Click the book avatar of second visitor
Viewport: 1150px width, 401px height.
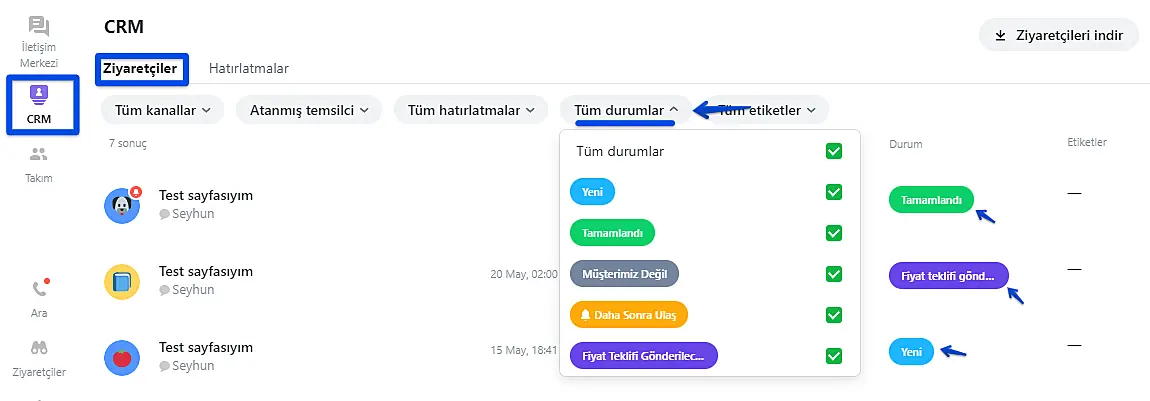(x=122, y=282)
